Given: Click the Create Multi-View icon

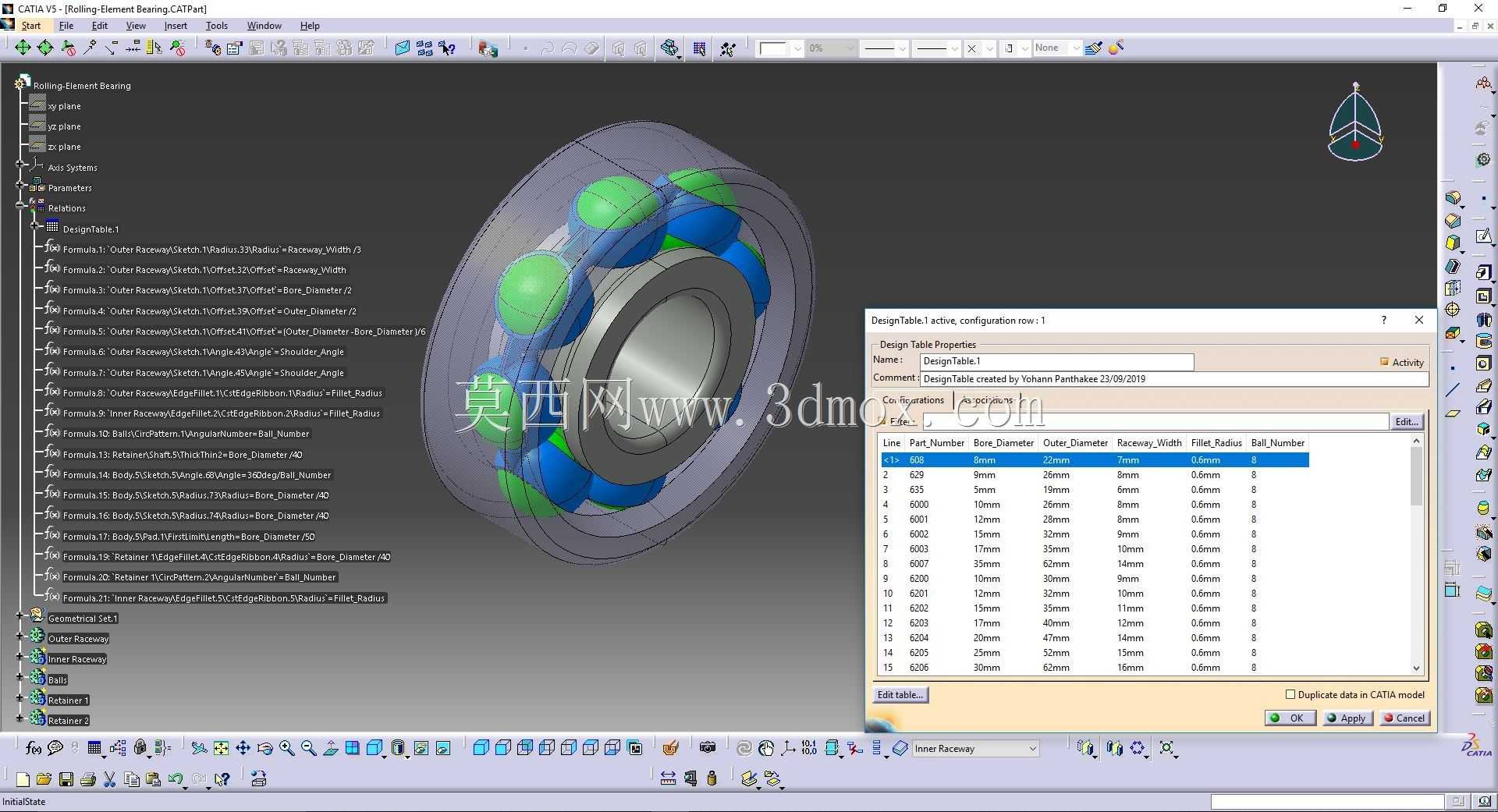Looking at the screenshot, I should click(x=352, y=748).
